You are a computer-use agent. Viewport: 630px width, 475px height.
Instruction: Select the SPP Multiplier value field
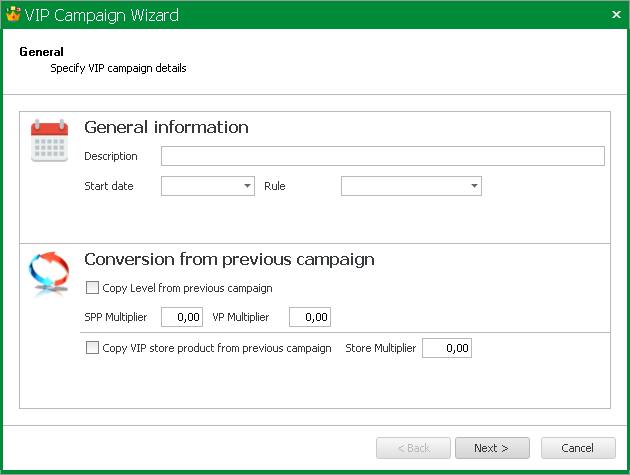point(182,317)
